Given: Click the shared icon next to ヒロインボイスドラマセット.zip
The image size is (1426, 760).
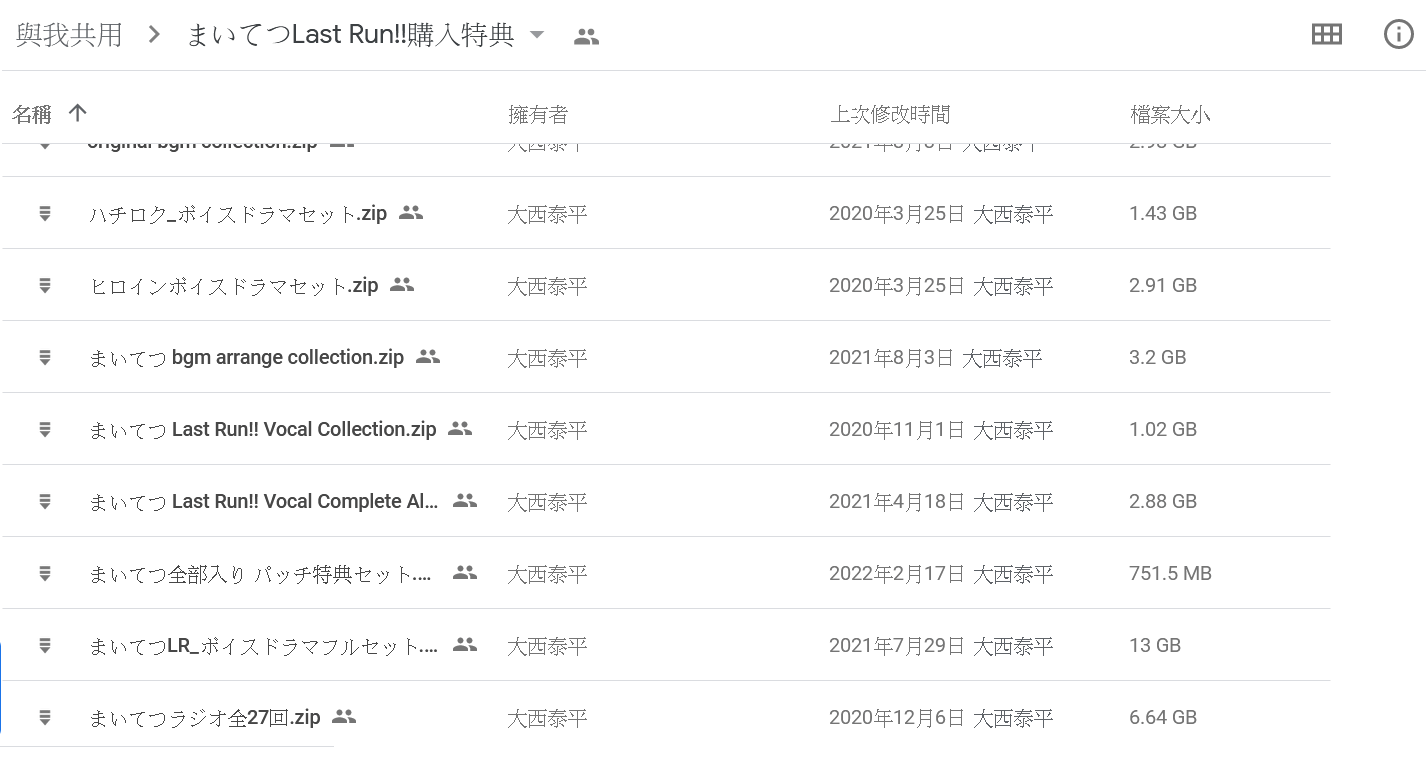Looking at the screenshot, I should tap(402, 285).
